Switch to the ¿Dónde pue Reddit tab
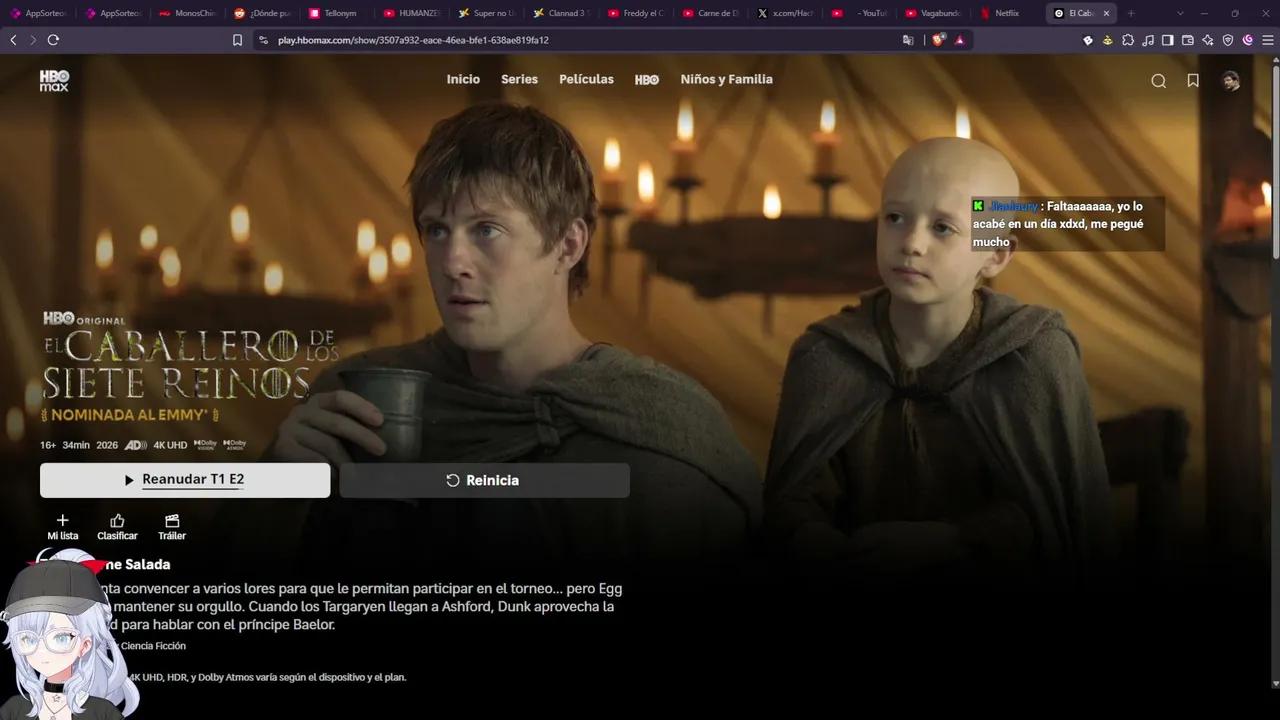 tap(263, 13)
